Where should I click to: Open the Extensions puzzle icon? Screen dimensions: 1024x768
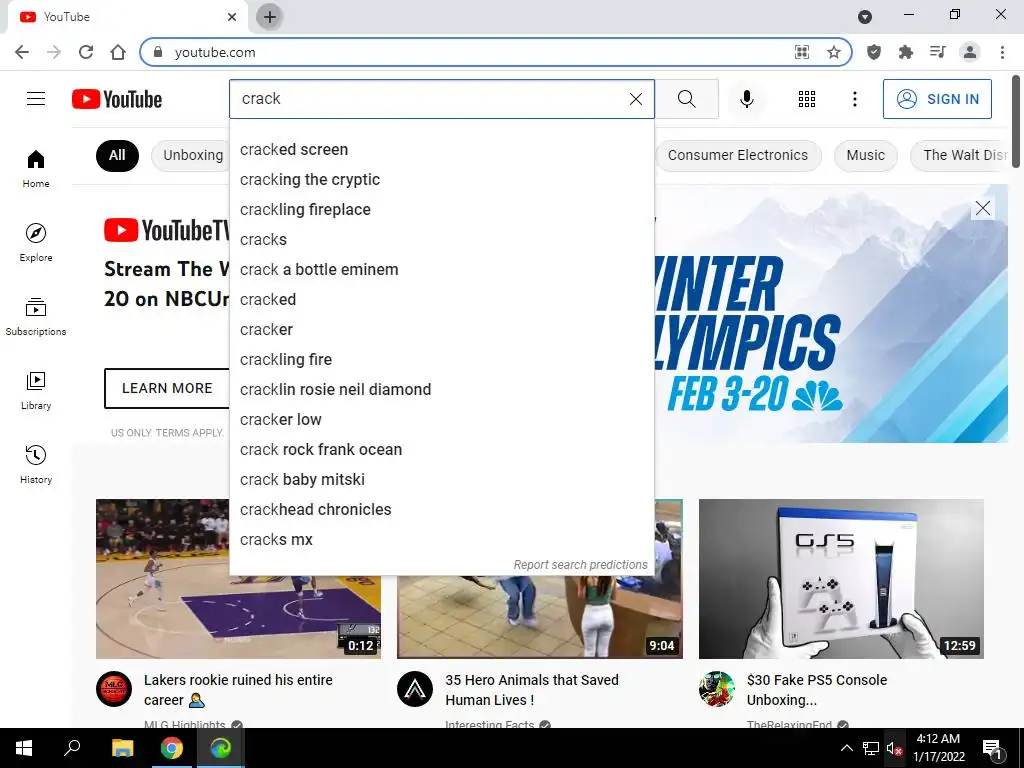click(905, 52)
